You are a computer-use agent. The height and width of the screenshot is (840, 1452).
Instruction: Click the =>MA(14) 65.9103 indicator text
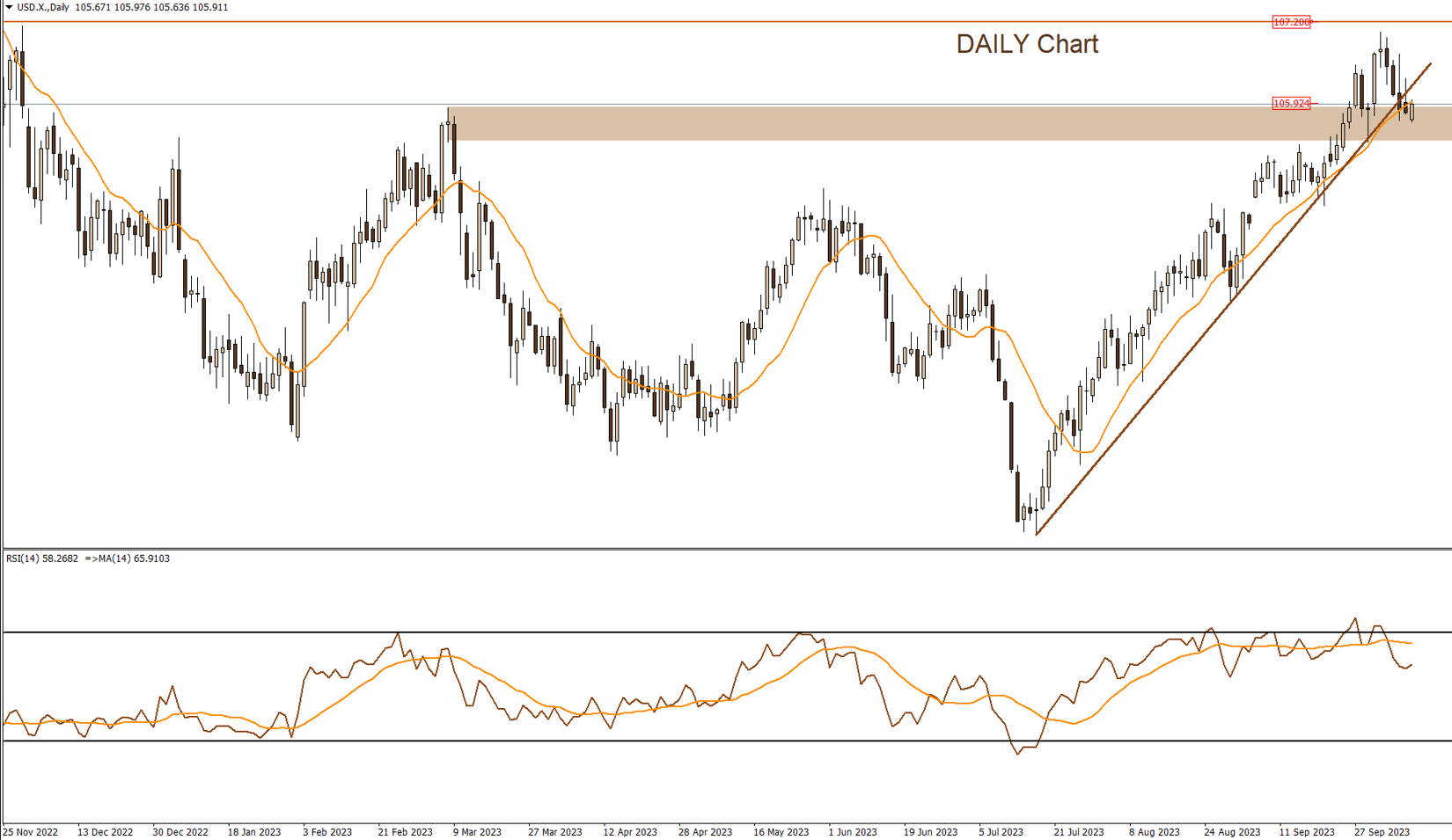click(x=128, y=559)
